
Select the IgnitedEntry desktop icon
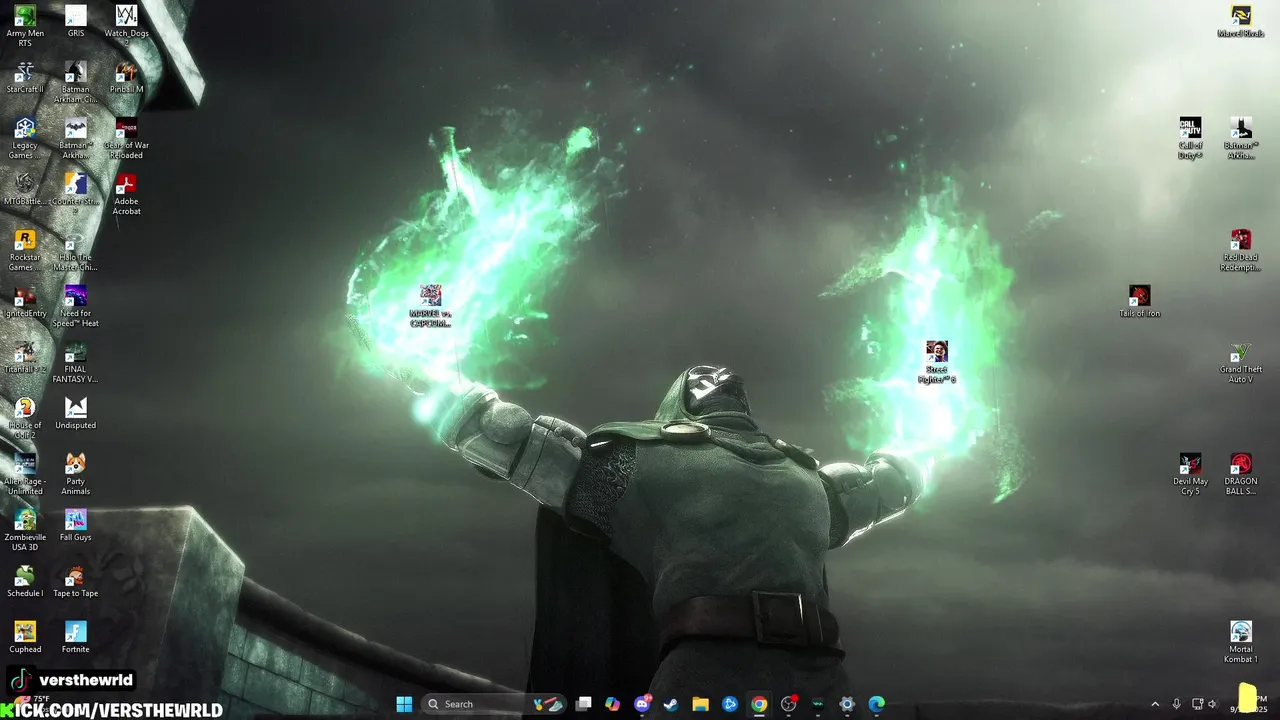[25, 301]
